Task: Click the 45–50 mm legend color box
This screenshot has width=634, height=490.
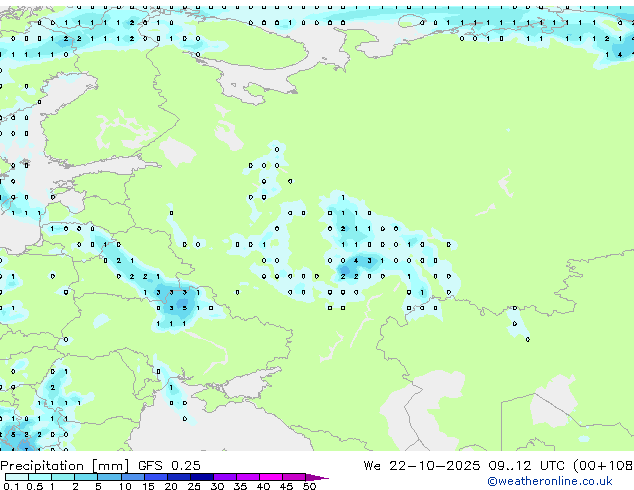Action: click(294, 477)
